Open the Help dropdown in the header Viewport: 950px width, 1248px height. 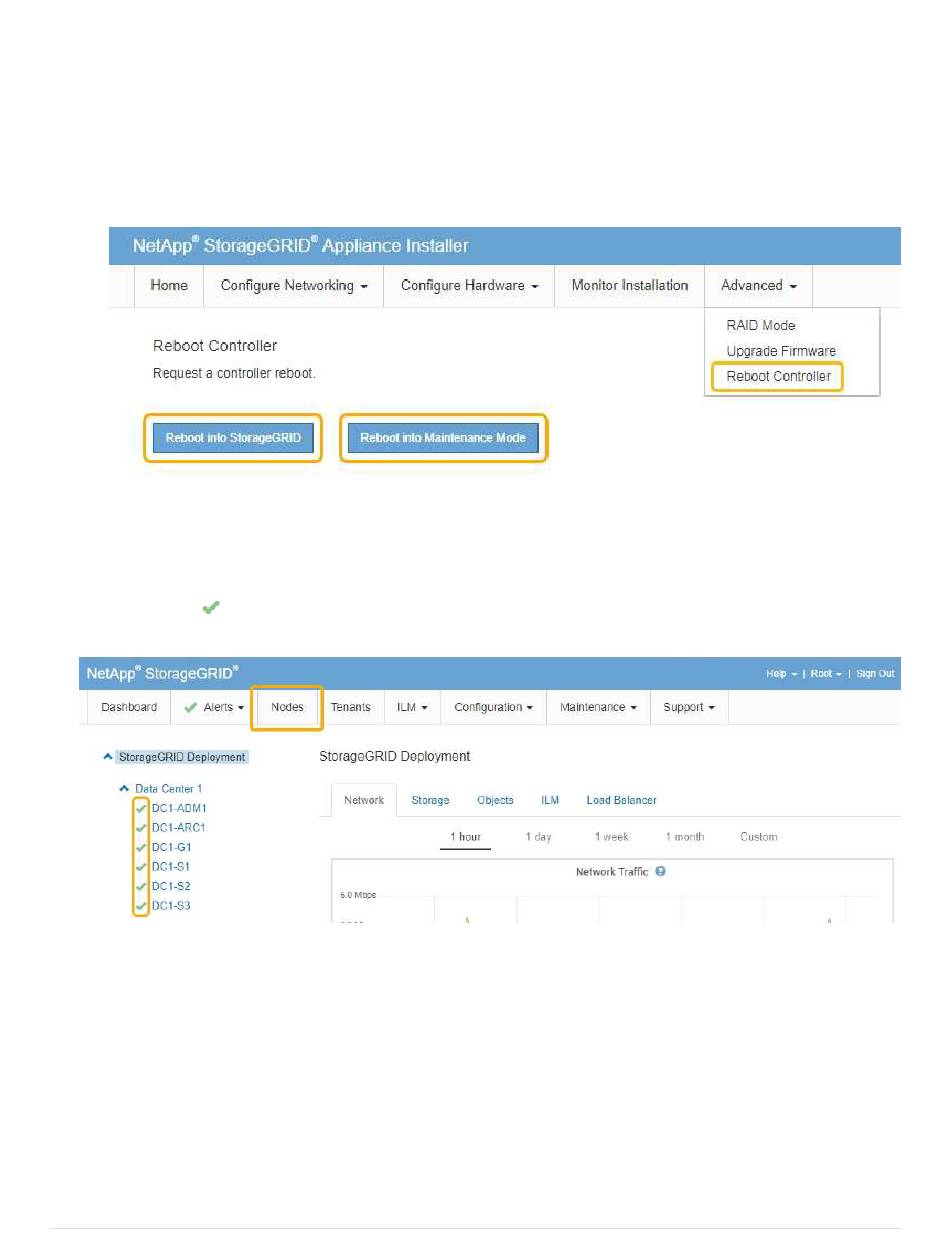click(x=780, y=674)
